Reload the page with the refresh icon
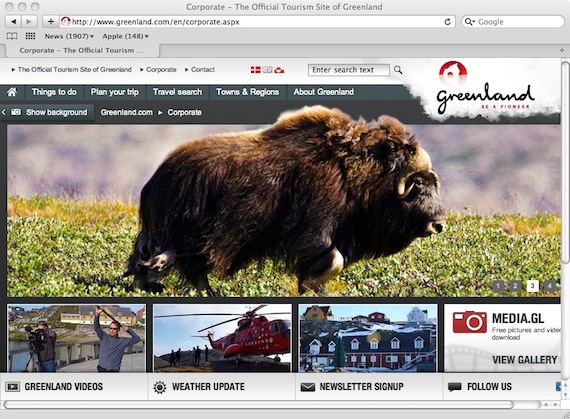Viewport: 570px width, 419px height. [448, 22]
